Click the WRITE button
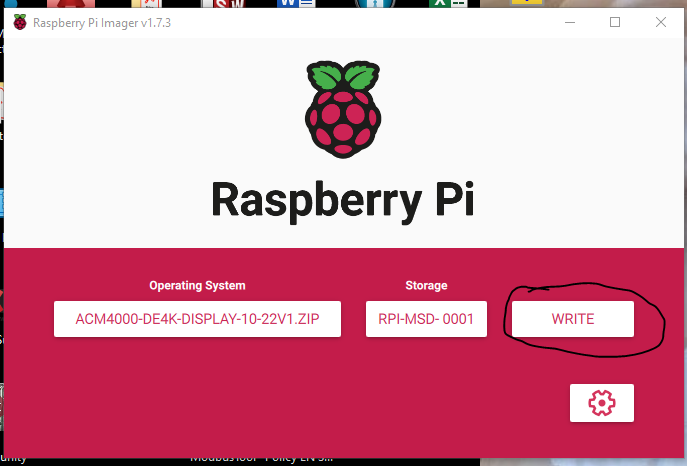The image size is (687, 466). (573, 319)
